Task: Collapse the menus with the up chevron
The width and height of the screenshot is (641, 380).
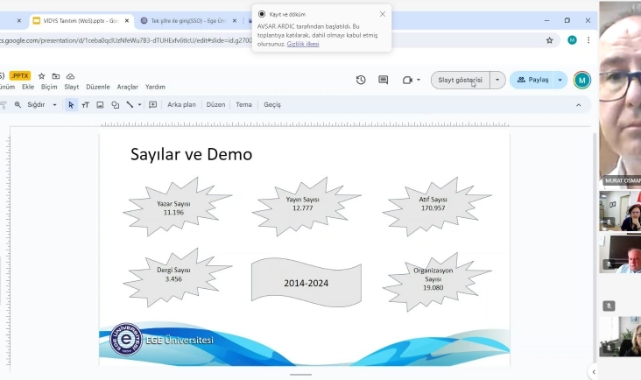Action: coord(578,105)
